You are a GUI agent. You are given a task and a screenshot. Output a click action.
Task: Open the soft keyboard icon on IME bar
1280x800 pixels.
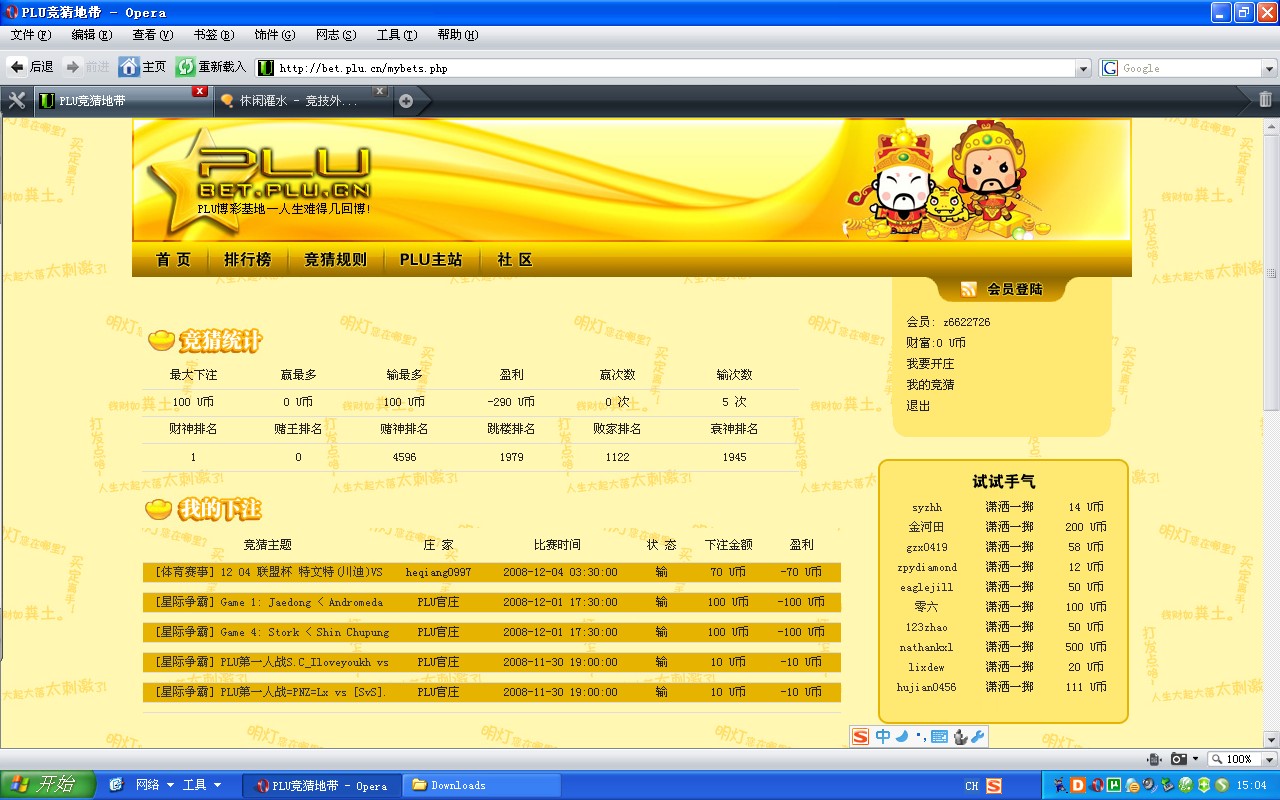pyautogui.click(x=939, y=737)
